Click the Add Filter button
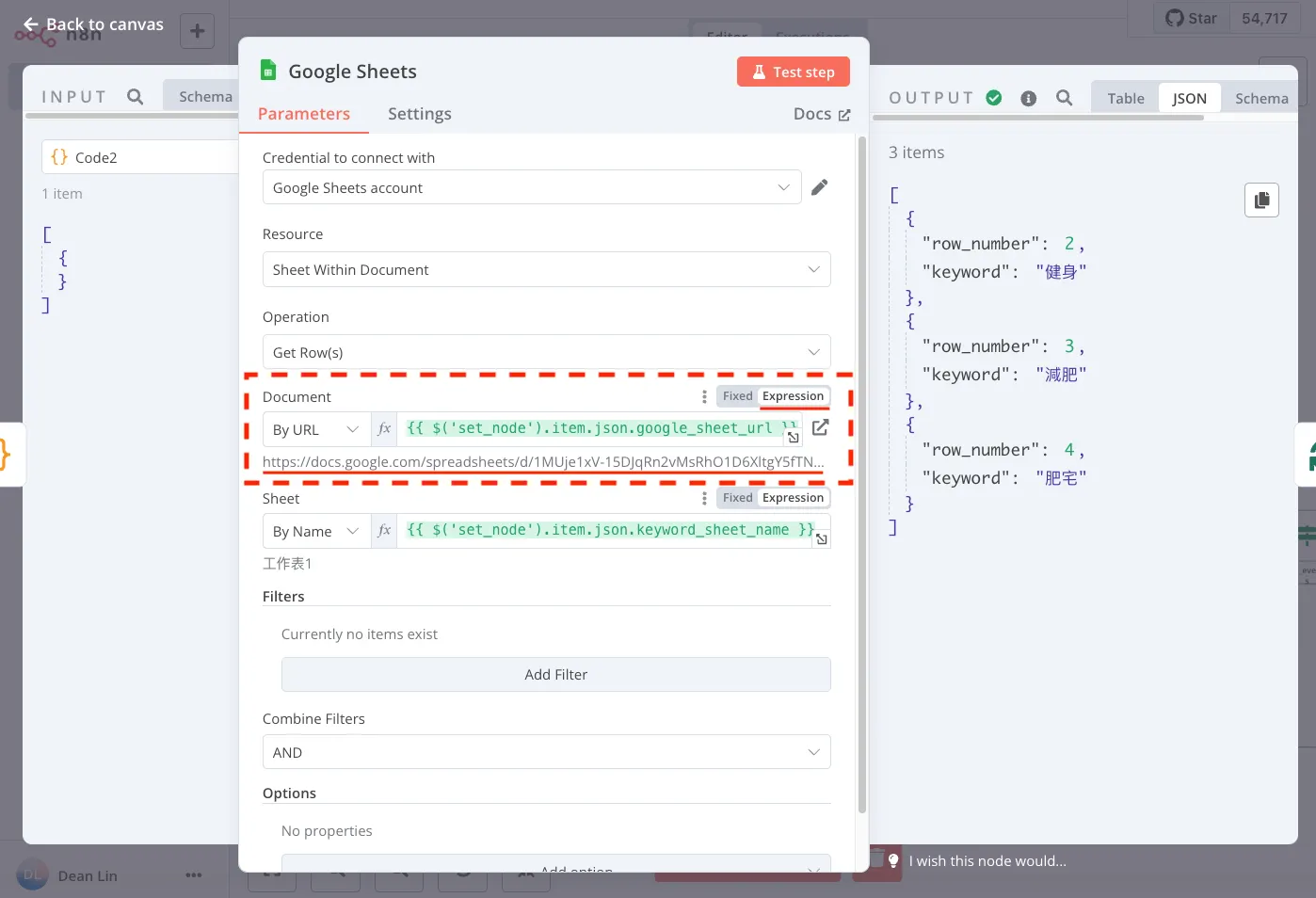 (x=556, y=674)
